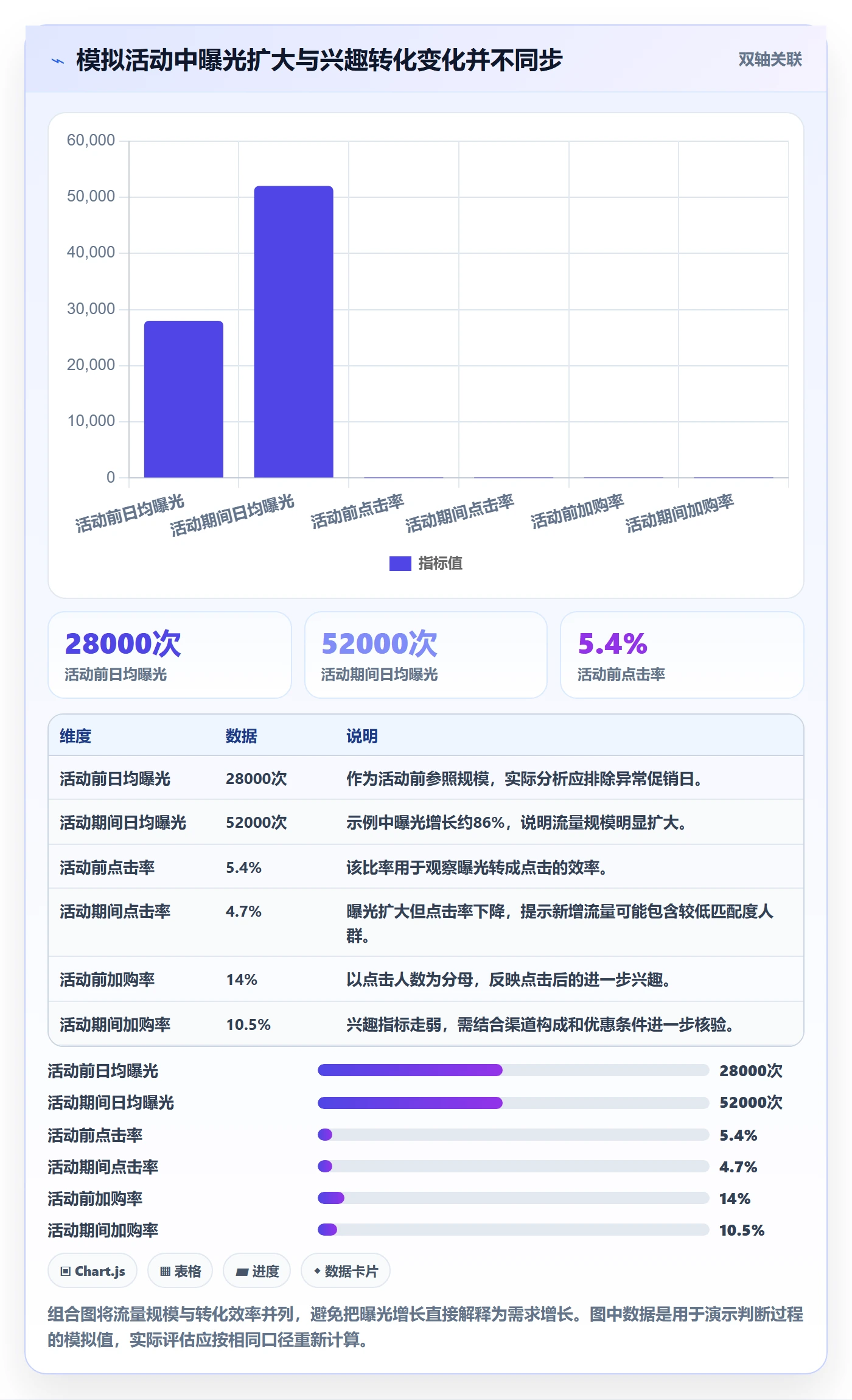The image size is (852, 1400).
Task: Click the 活动前点击率 x-axis label
Action: (357, 511)
